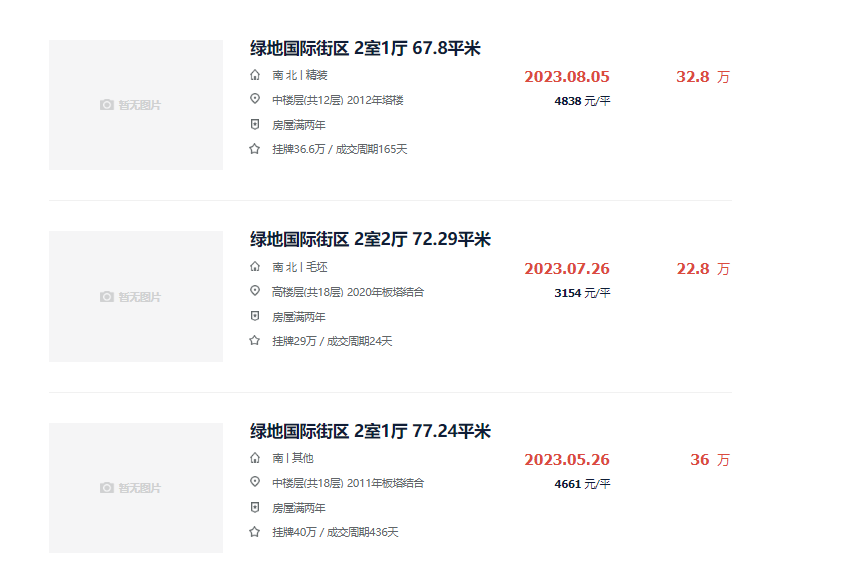Click the 2023.07.26 transaction date
This screenshot has height=577, width=844.
[567, 269]
